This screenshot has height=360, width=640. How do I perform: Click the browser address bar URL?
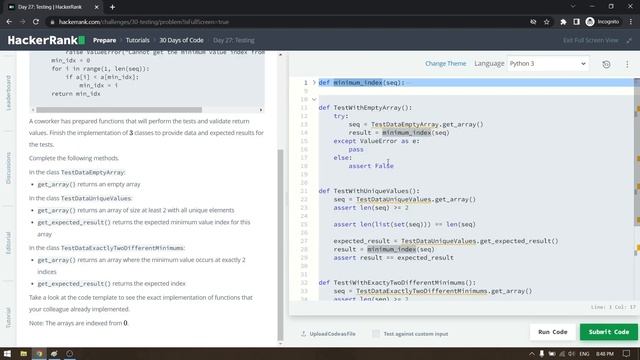point(144,22)
